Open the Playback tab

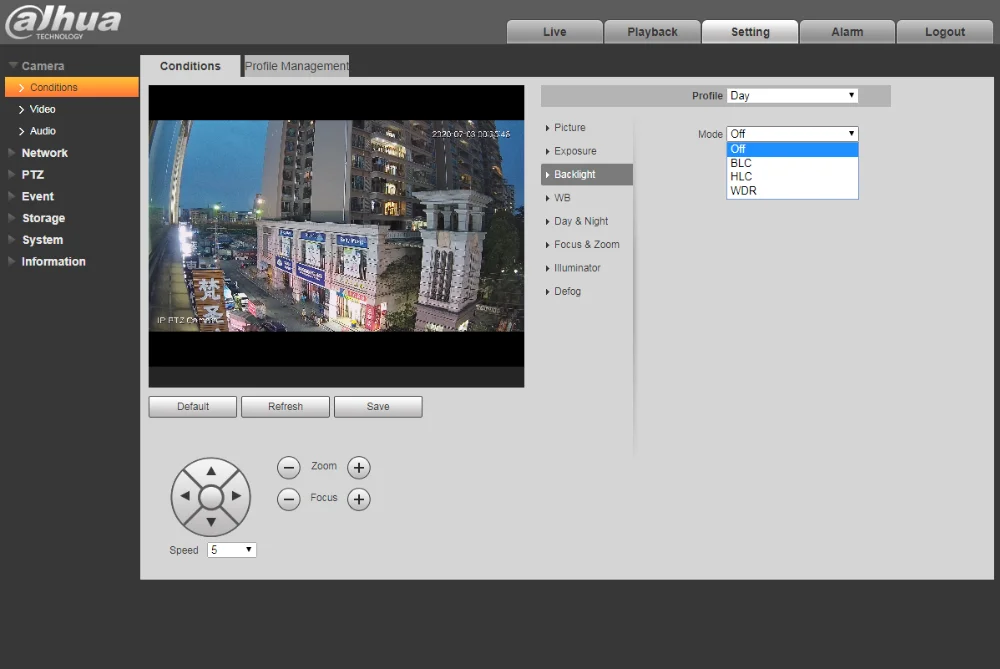652,32
